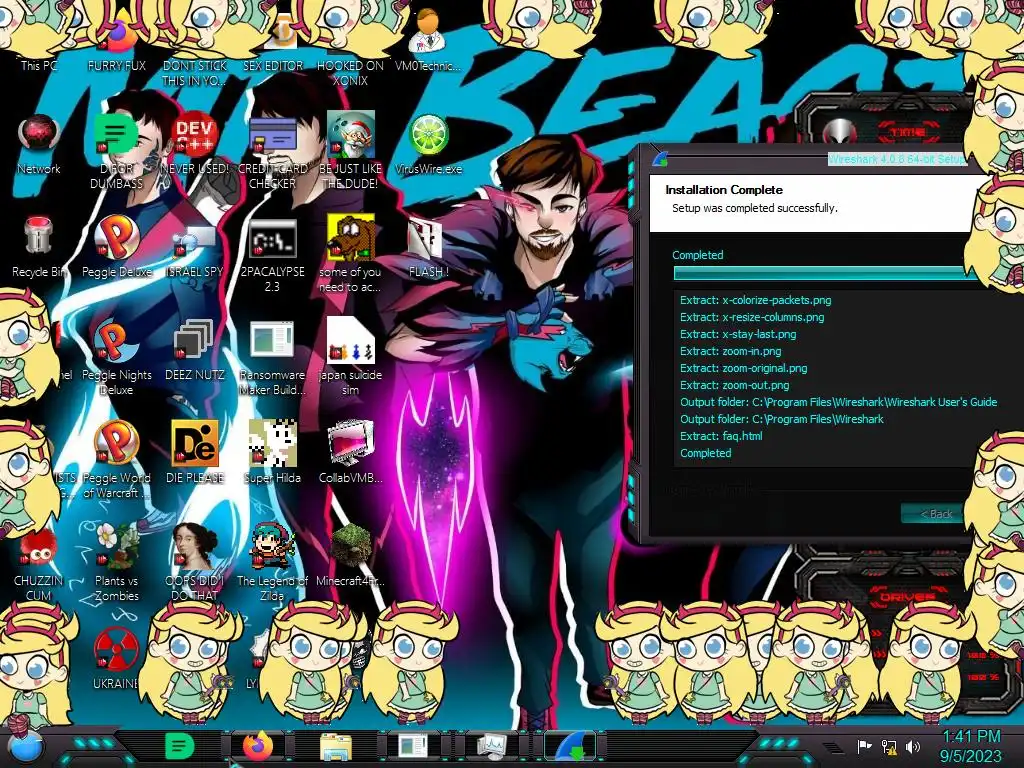Select the Ransomware Maker Build... icon
Image resolution: width=1024 pixels, height=768 pixels.
pyautogui.click(x=272, y=358)
